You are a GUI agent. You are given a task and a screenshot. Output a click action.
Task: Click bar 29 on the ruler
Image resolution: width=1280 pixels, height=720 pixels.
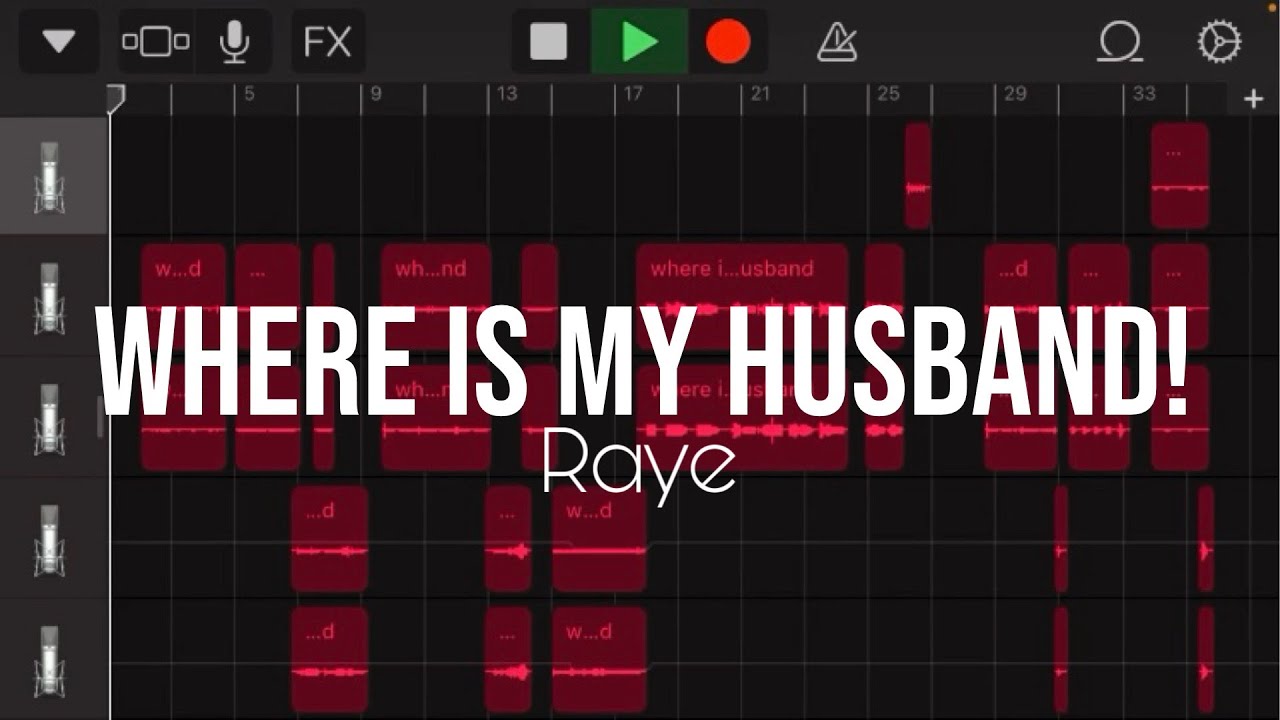tap(1015, 94)
